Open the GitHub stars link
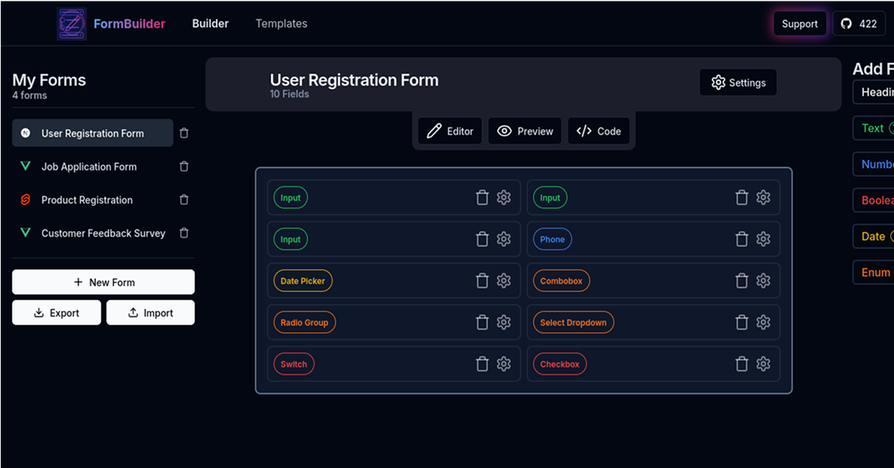The width and height of the screenshot is (894, 468). (x=859, y=24)
